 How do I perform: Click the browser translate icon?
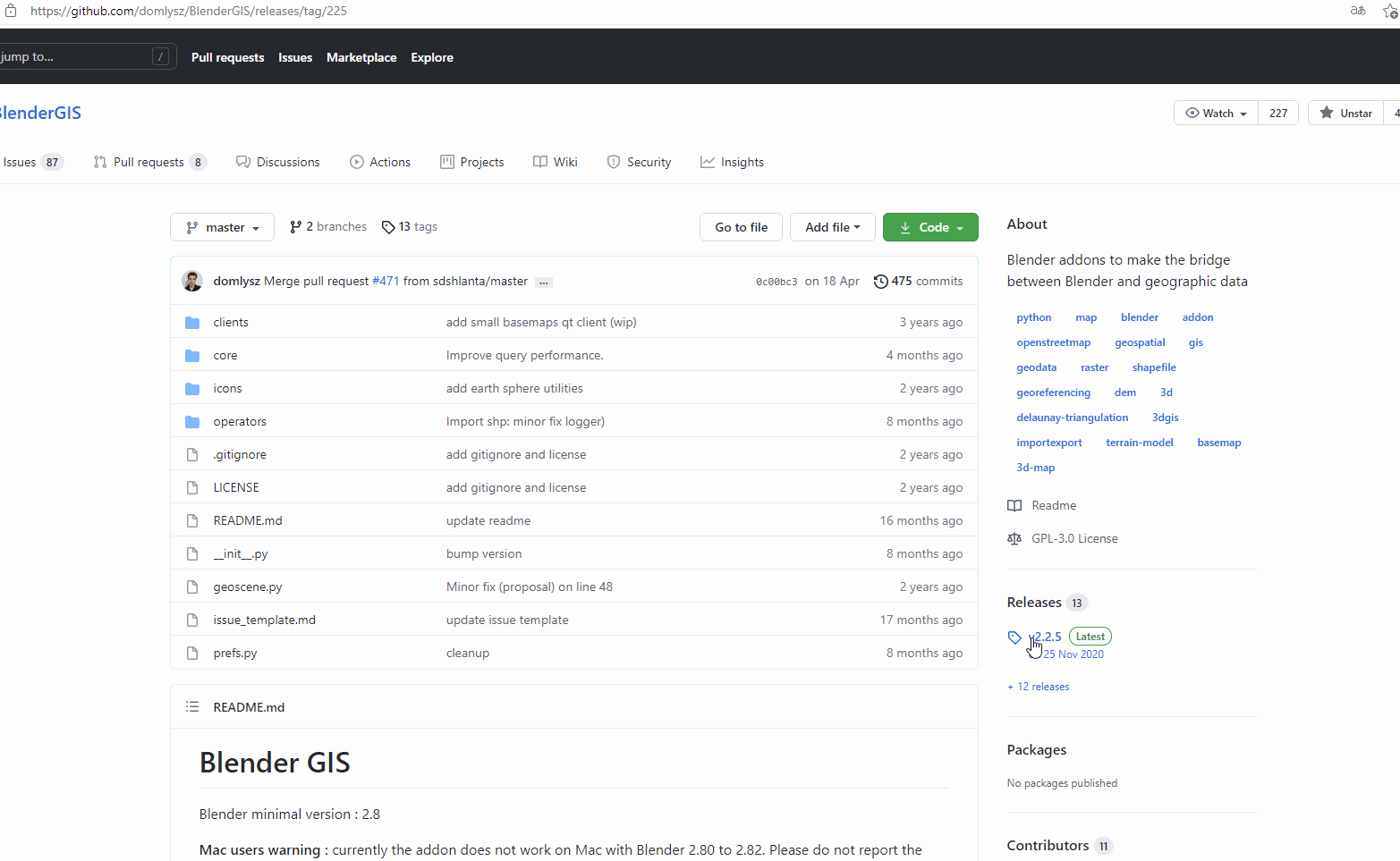point(1358,11)
